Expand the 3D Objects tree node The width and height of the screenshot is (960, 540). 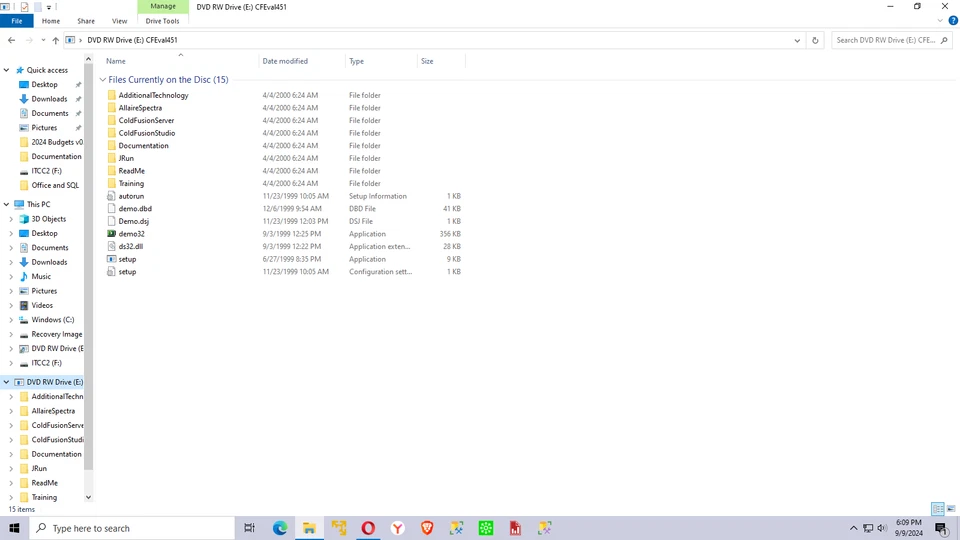[11, 219]
